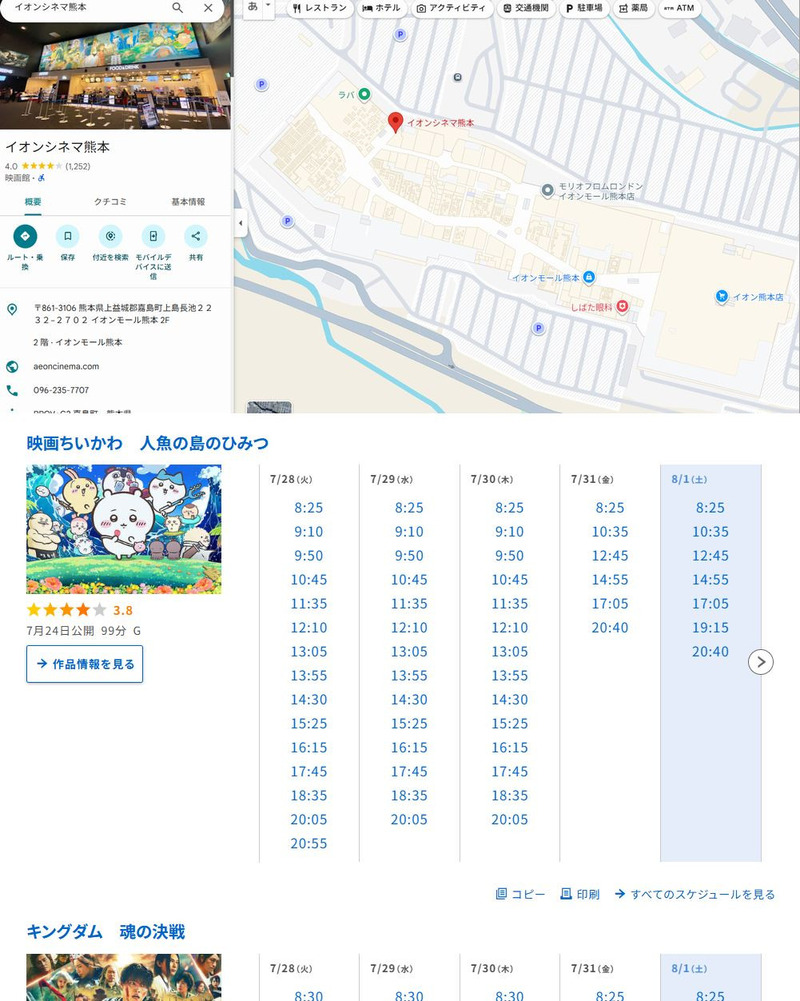Click the 付近を検索 nearby search icon
The width and height of the screenshot is (800, 1001).
point(110,236)
